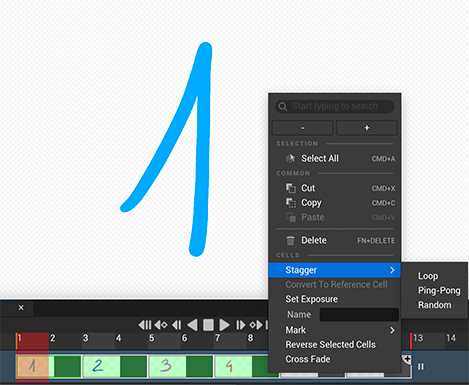The height and width of the screenshot is (385, 469).
Task: Click the Cut icon in the context menu
Action: [291, 188]
